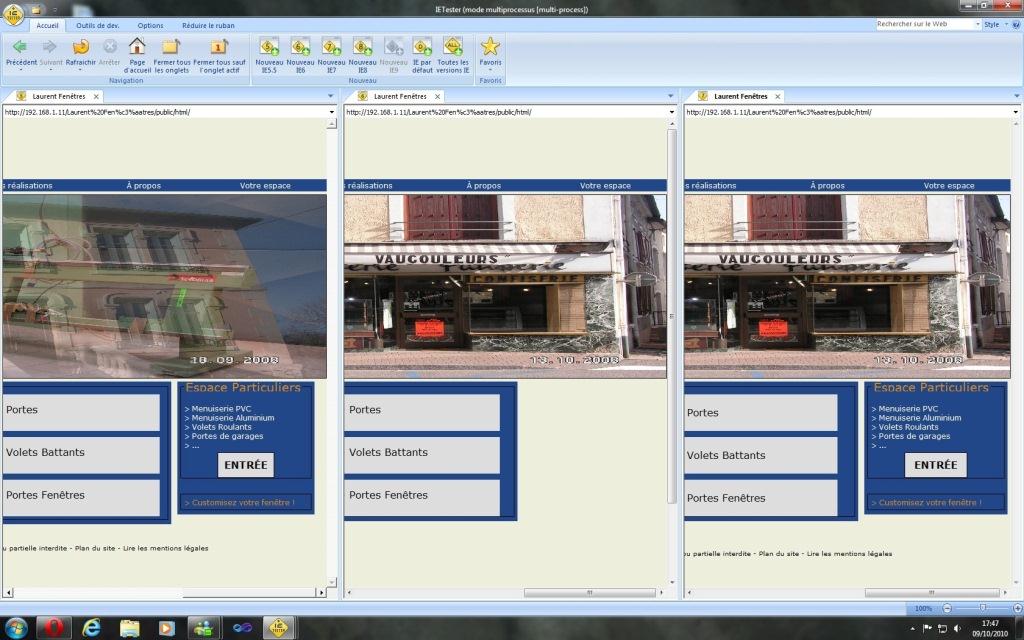Expand Rechercher sur le Web dropdown arrow
Screen dimensions: 1024x640
coord(978,24)
